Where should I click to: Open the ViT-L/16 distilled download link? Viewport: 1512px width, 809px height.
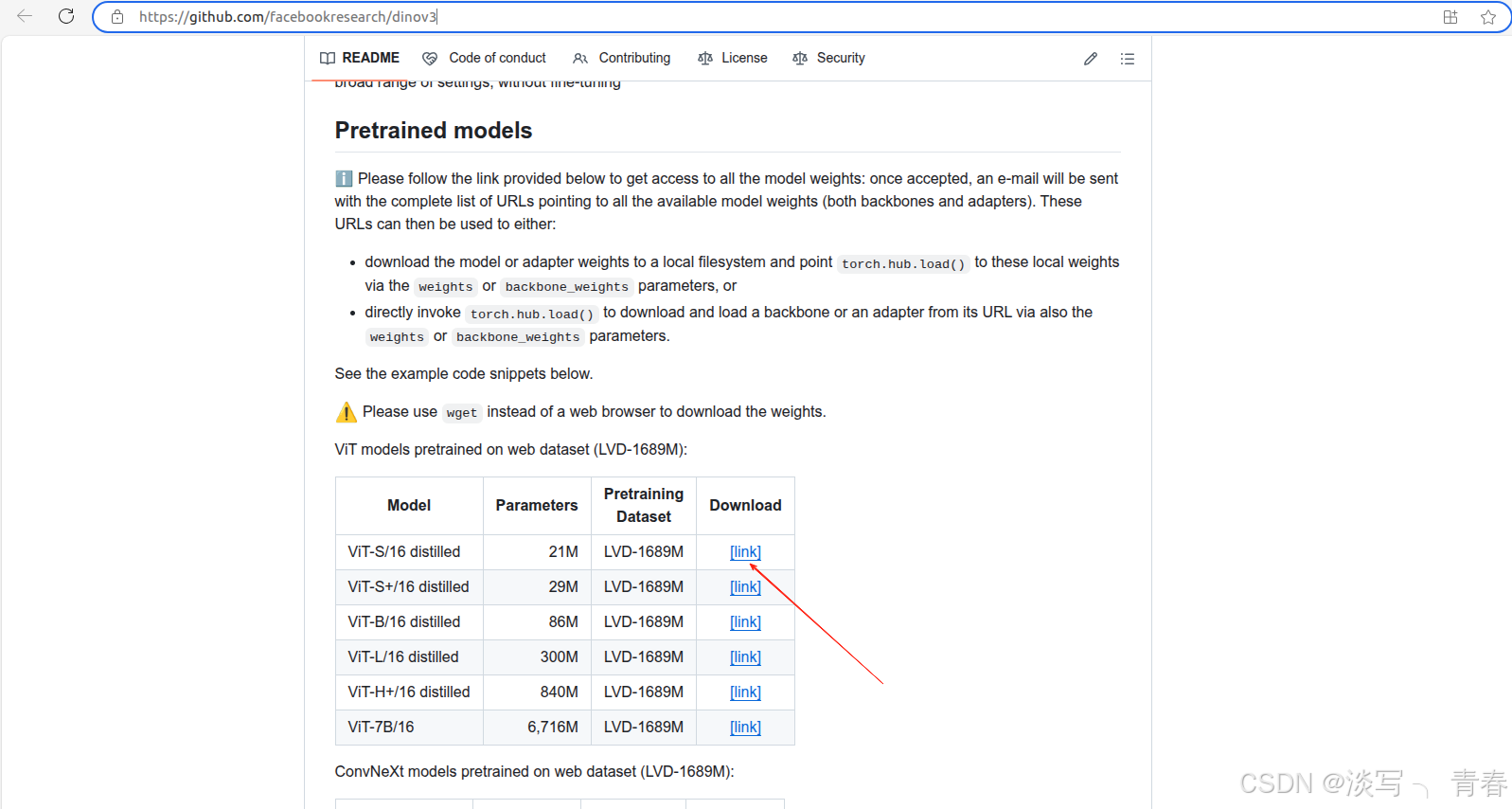[x=745, y=657]
